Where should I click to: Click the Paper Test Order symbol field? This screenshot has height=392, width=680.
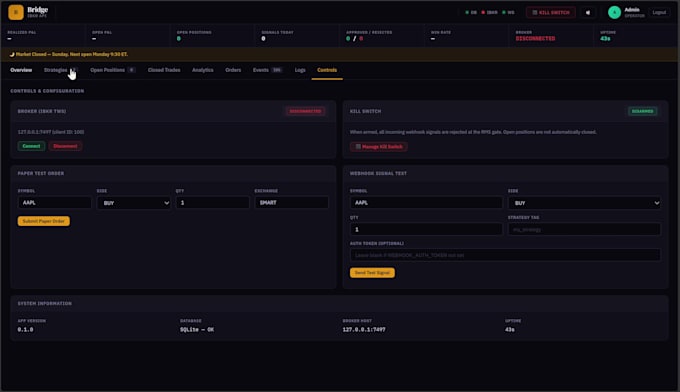tap(55, 203)
